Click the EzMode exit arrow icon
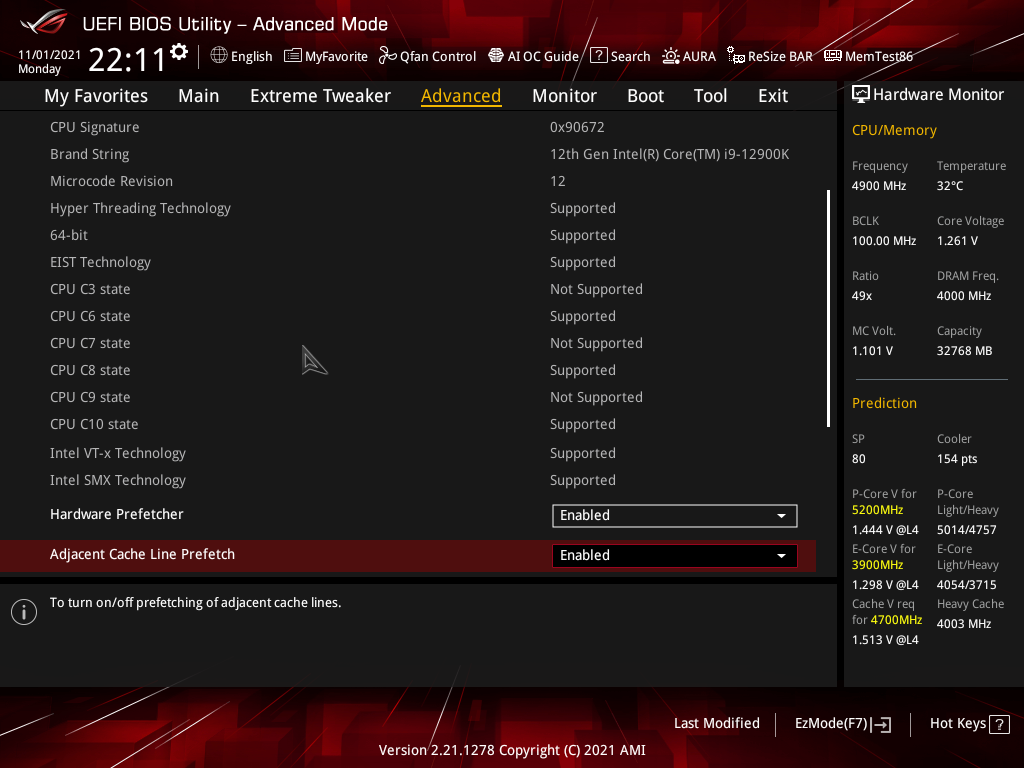1024x768 pixels. tap(882, 724)
